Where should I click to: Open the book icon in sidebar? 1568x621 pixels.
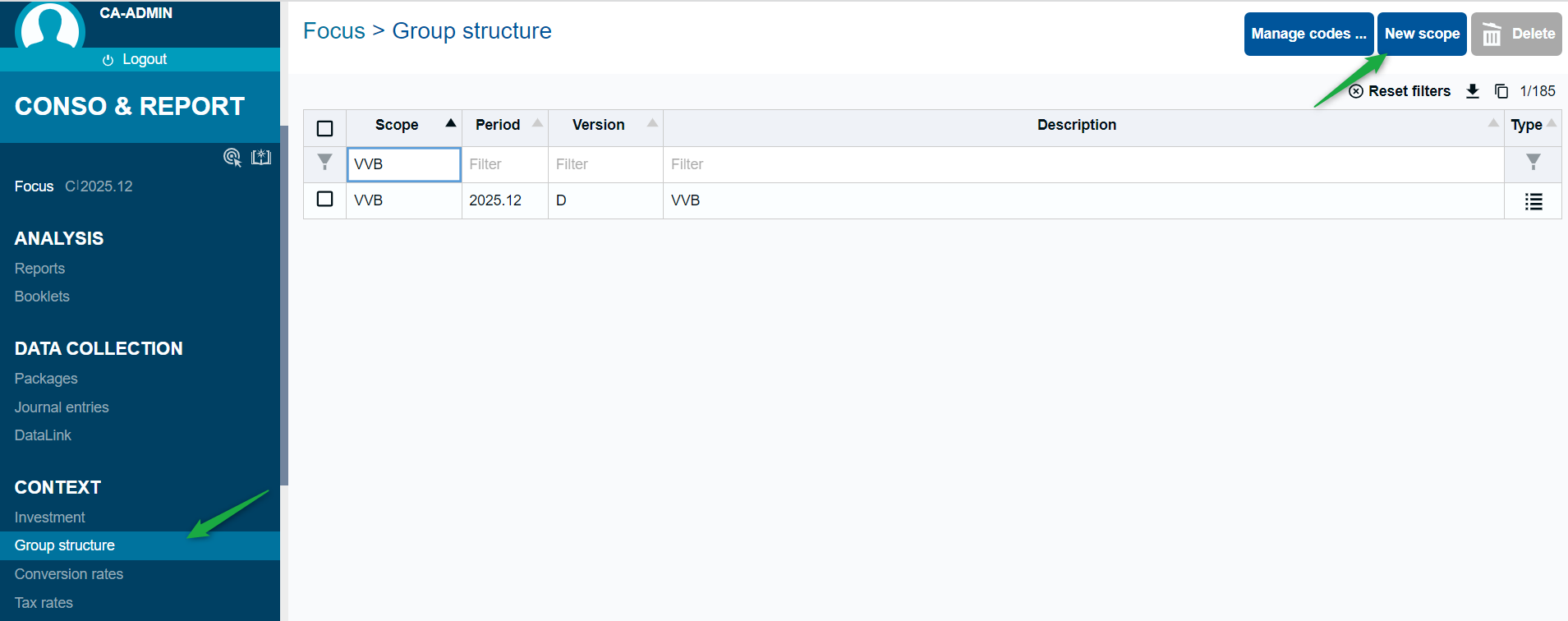pyautogui.click(x=261, y=157)
